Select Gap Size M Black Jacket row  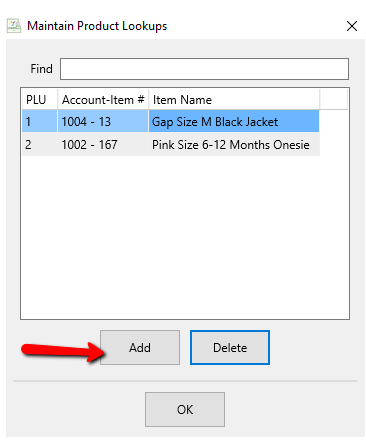pyautogui.click(x=171, y=122)
